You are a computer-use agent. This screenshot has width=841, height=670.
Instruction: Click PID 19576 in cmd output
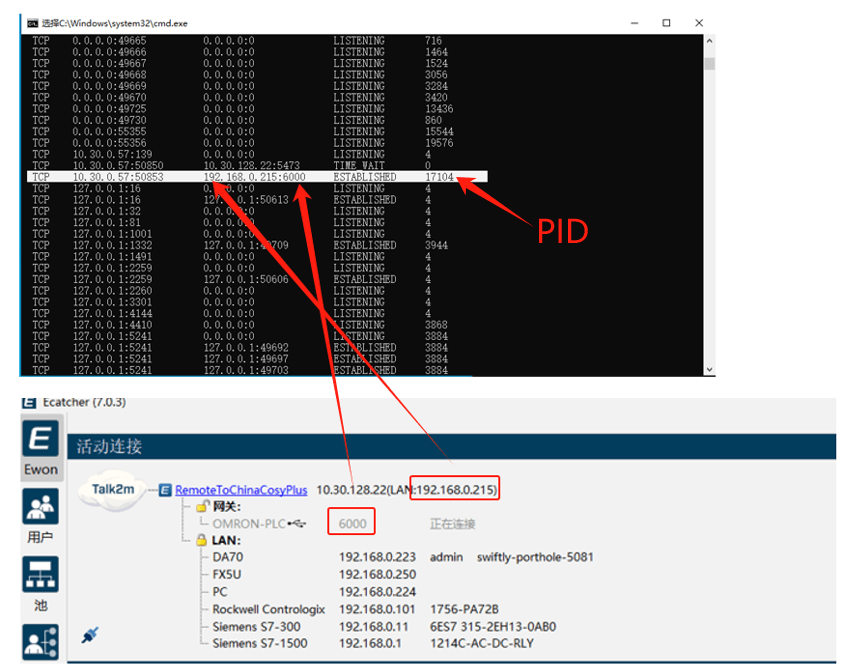[x=439, y=143]
